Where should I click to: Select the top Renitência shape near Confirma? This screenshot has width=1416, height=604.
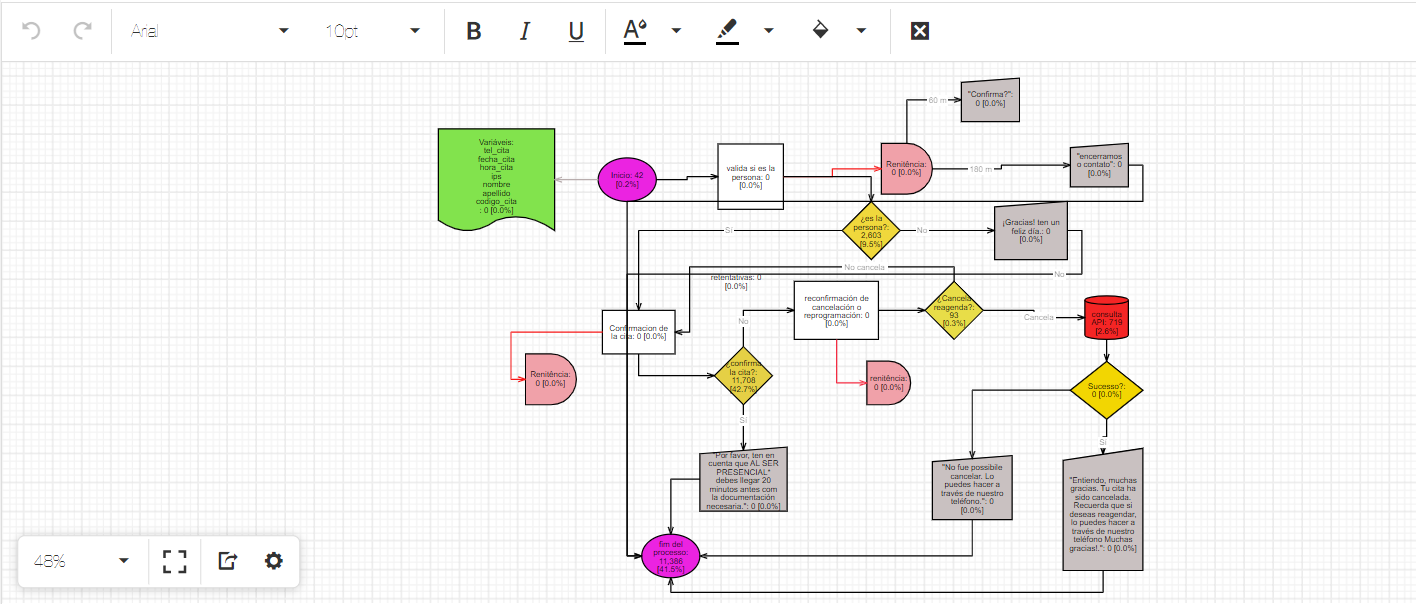[x=906, y=168]
